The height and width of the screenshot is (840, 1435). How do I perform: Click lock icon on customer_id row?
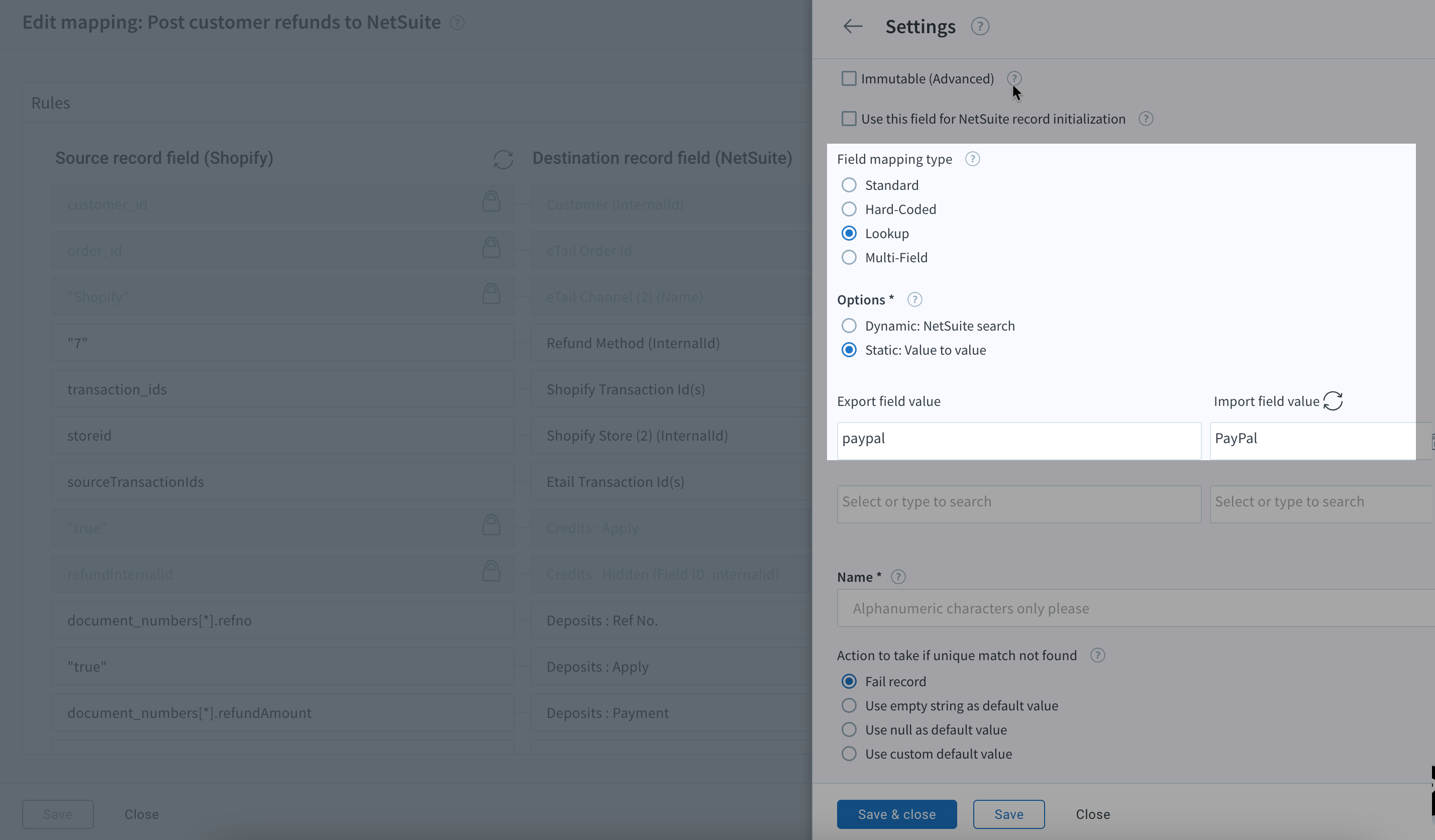[491, 201]
